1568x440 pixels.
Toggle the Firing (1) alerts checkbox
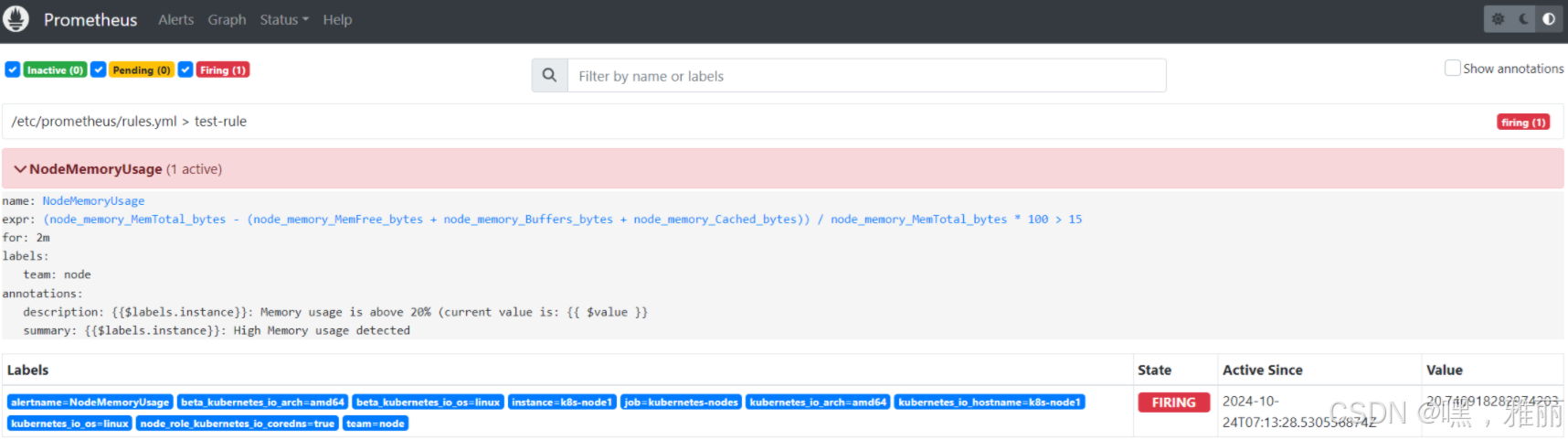(x=185, y=70)
